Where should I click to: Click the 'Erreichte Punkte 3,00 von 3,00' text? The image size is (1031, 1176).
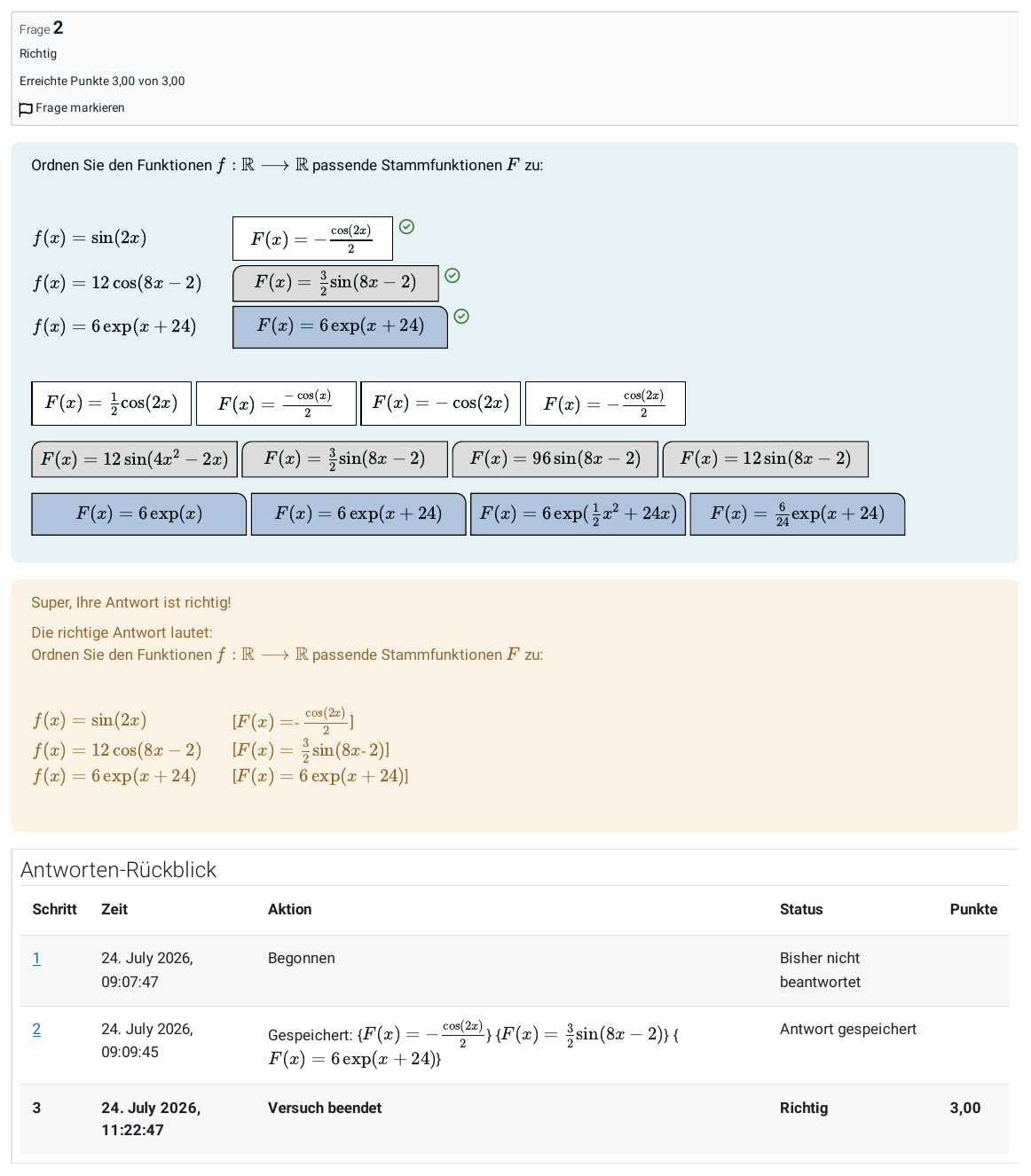102,81
